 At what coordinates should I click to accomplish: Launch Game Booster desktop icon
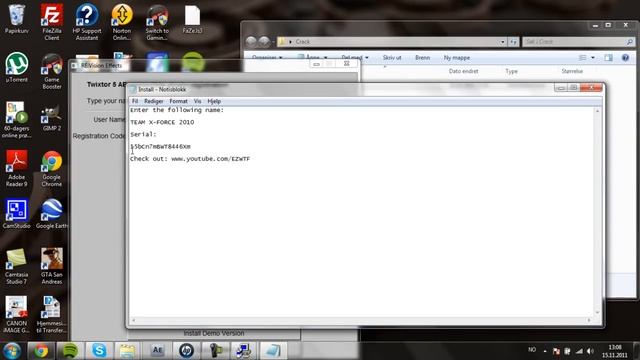[x=52, y=71]
